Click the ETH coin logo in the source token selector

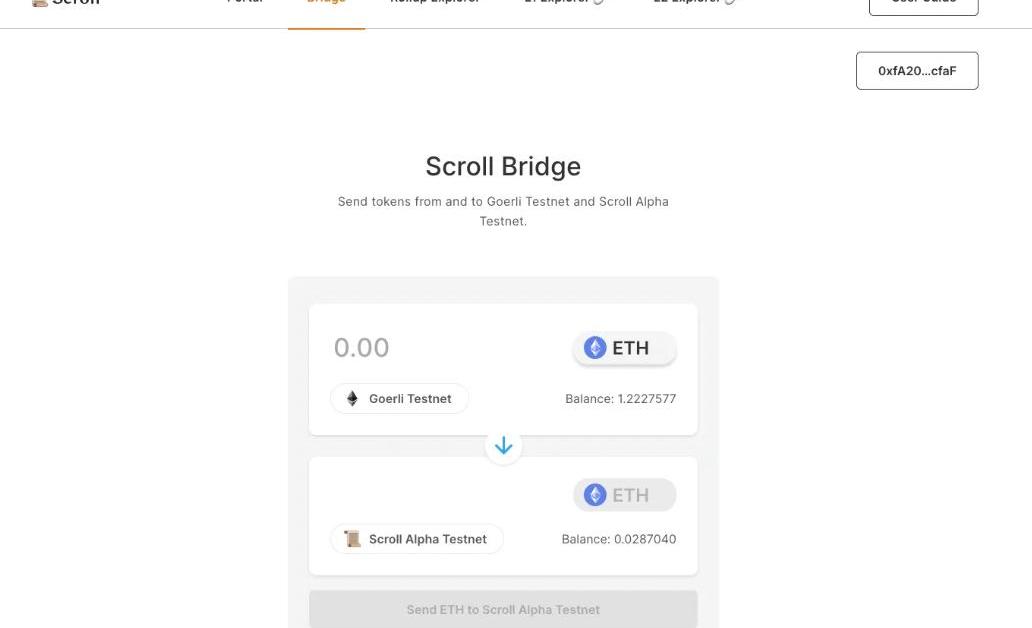[x=595, y=348]
